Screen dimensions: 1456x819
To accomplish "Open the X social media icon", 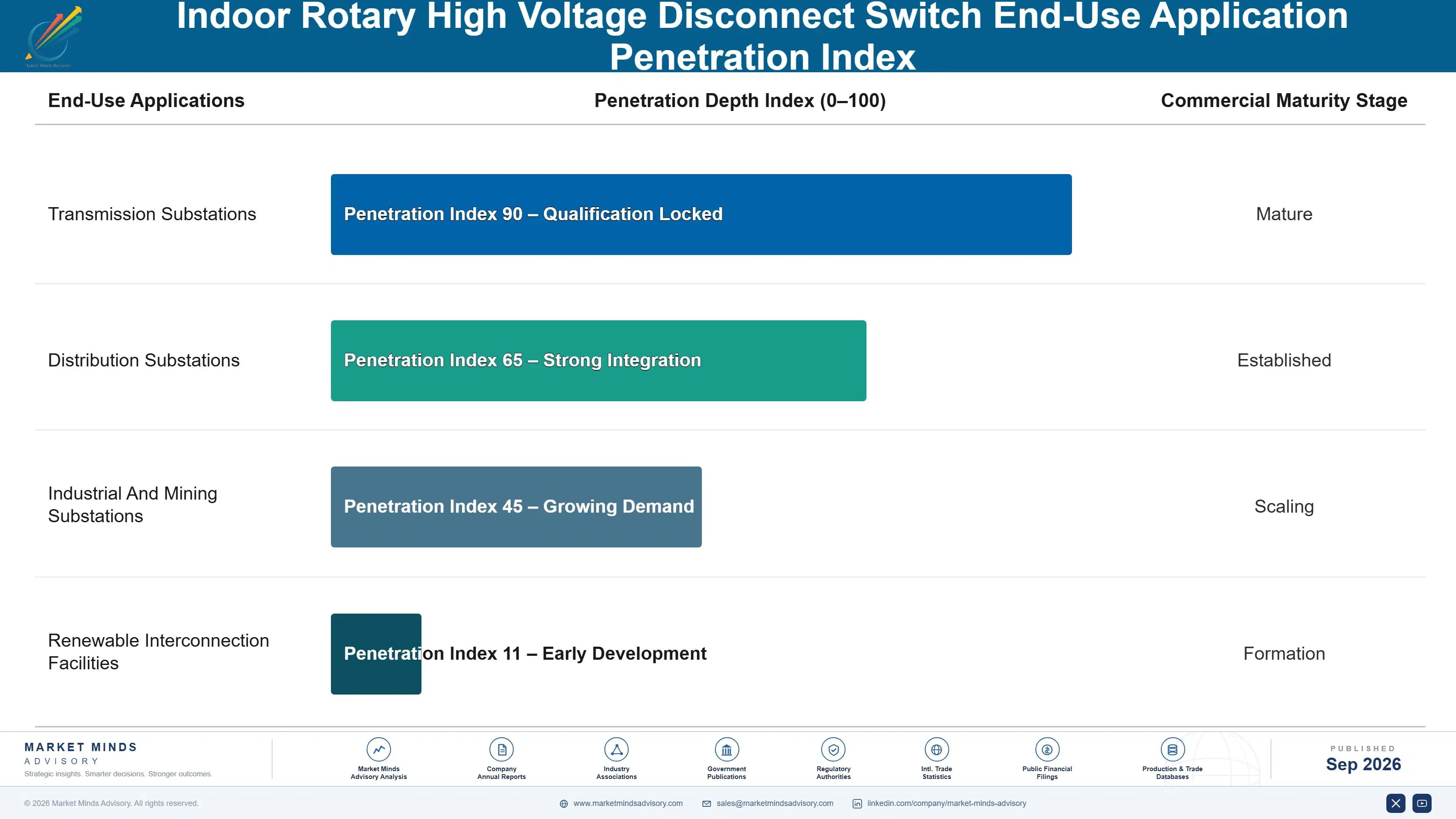I will pos(1395,803).
